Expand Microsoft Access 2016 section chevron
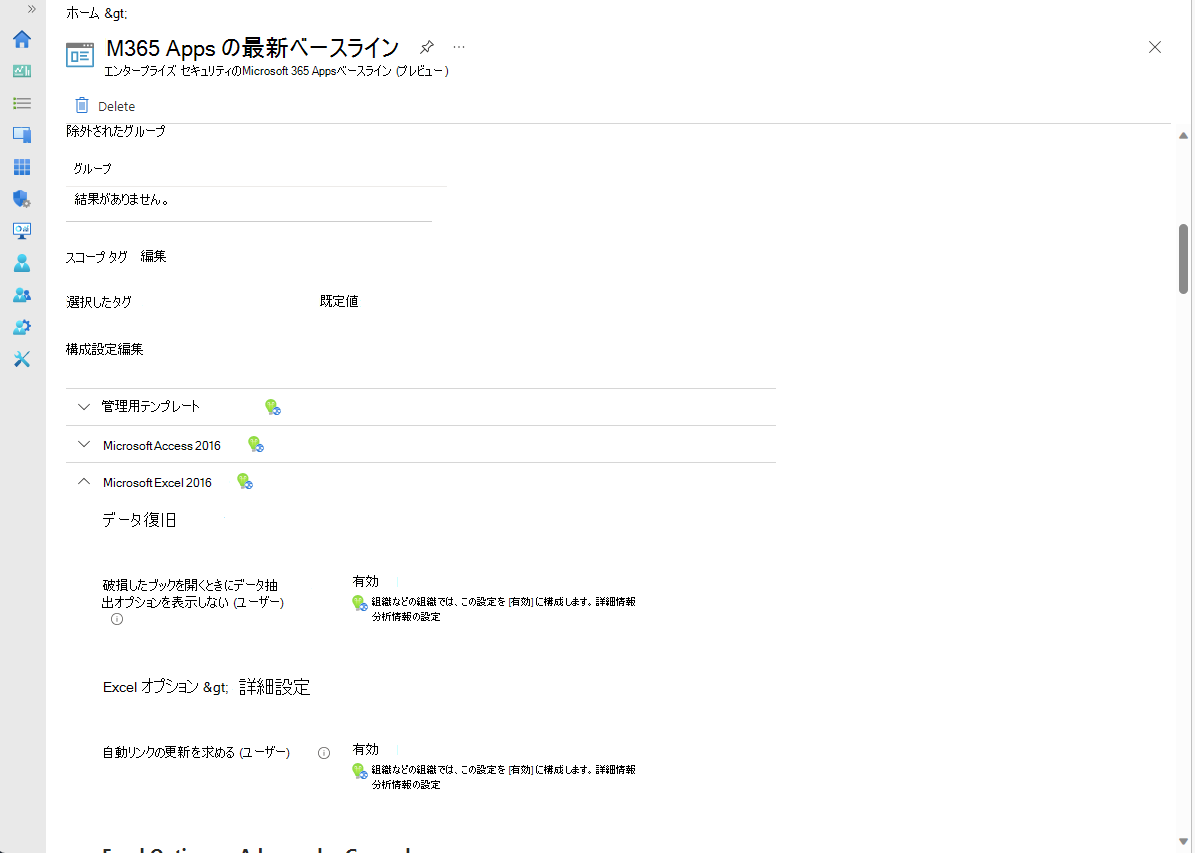This screenshot has width=1195, height=853. coord(84,444)
